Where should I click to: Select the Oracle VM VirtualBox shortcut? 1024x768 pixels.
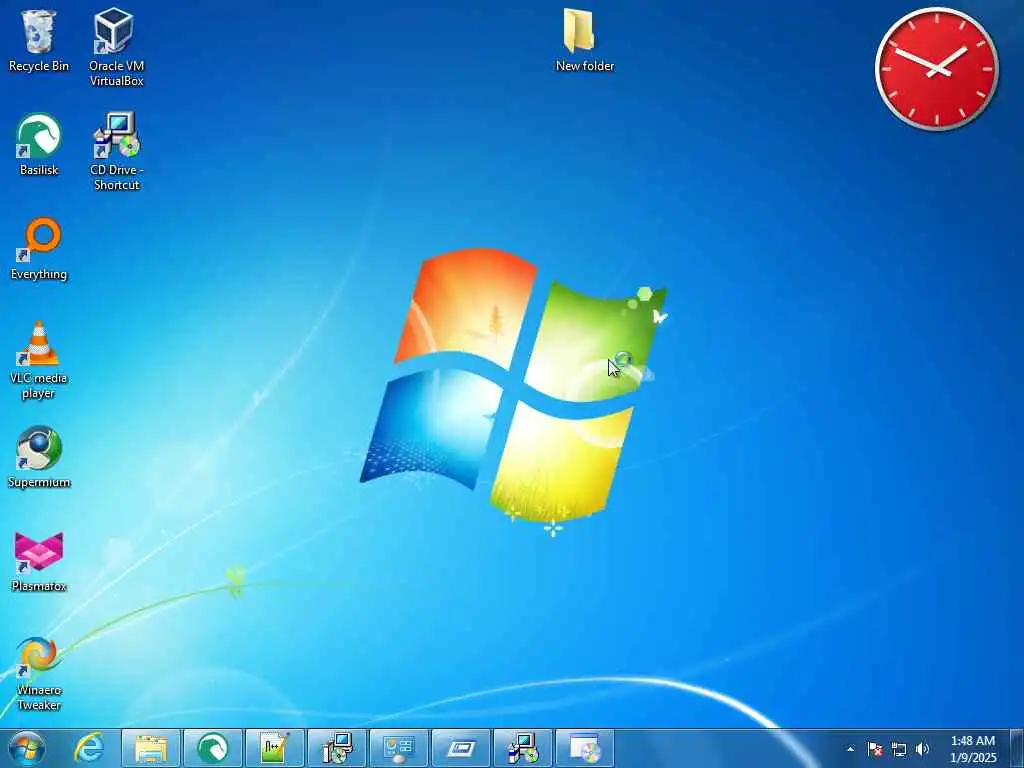(x=116, y=47)
